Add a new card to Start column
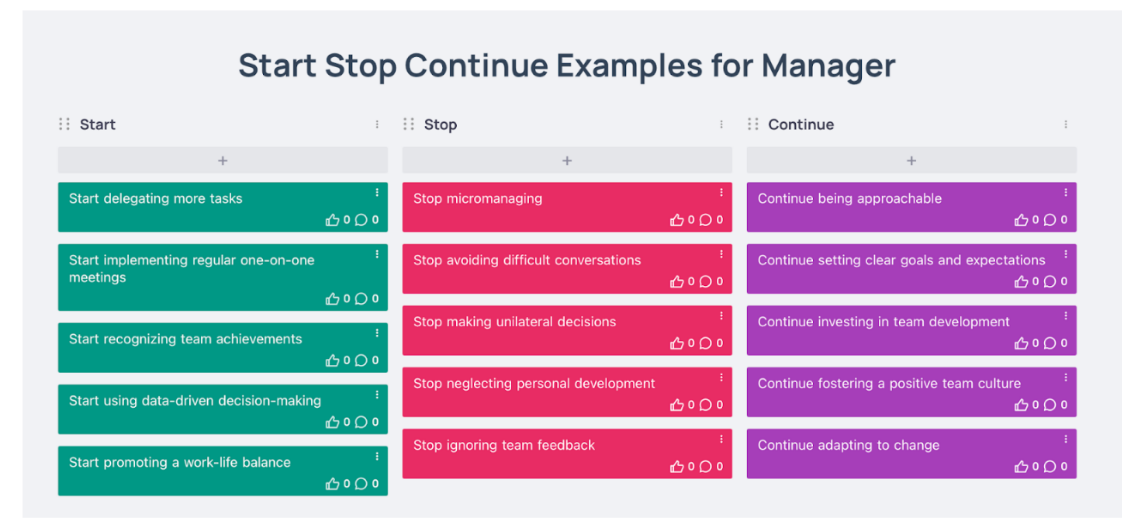This screenshot has height=527, width=1141. 222,160
